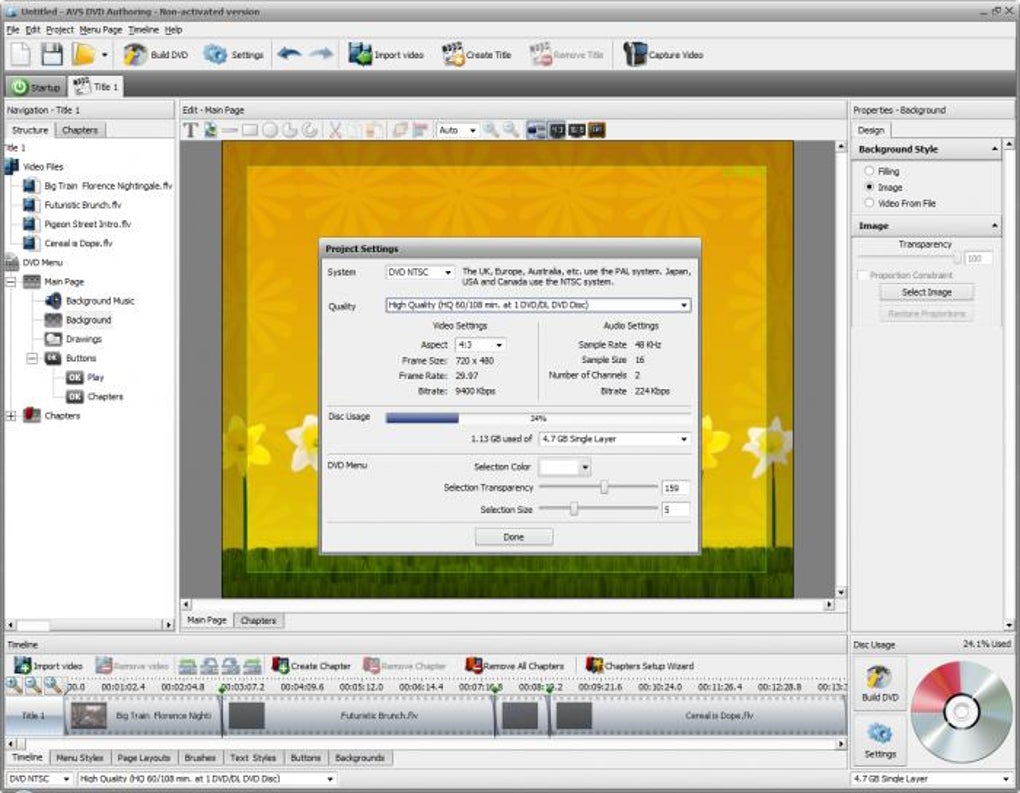Select Background Music tree item
Image resolution: width=1020 pixels, height=793 pixels.
coord(100,301)
